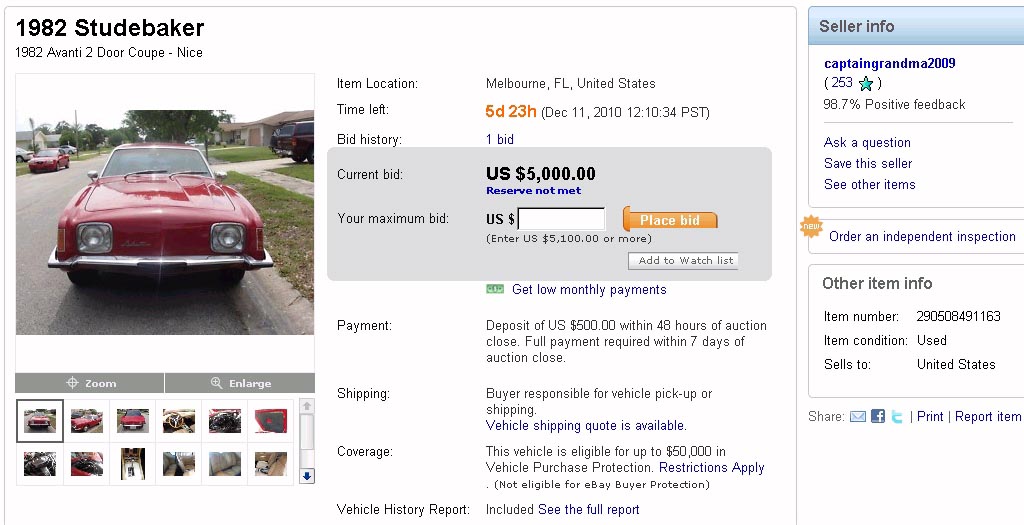Select the gear shifter console thumbnail
This screenshot has width=1024, height=525.
pyautogui.click(x=133, y=464)
